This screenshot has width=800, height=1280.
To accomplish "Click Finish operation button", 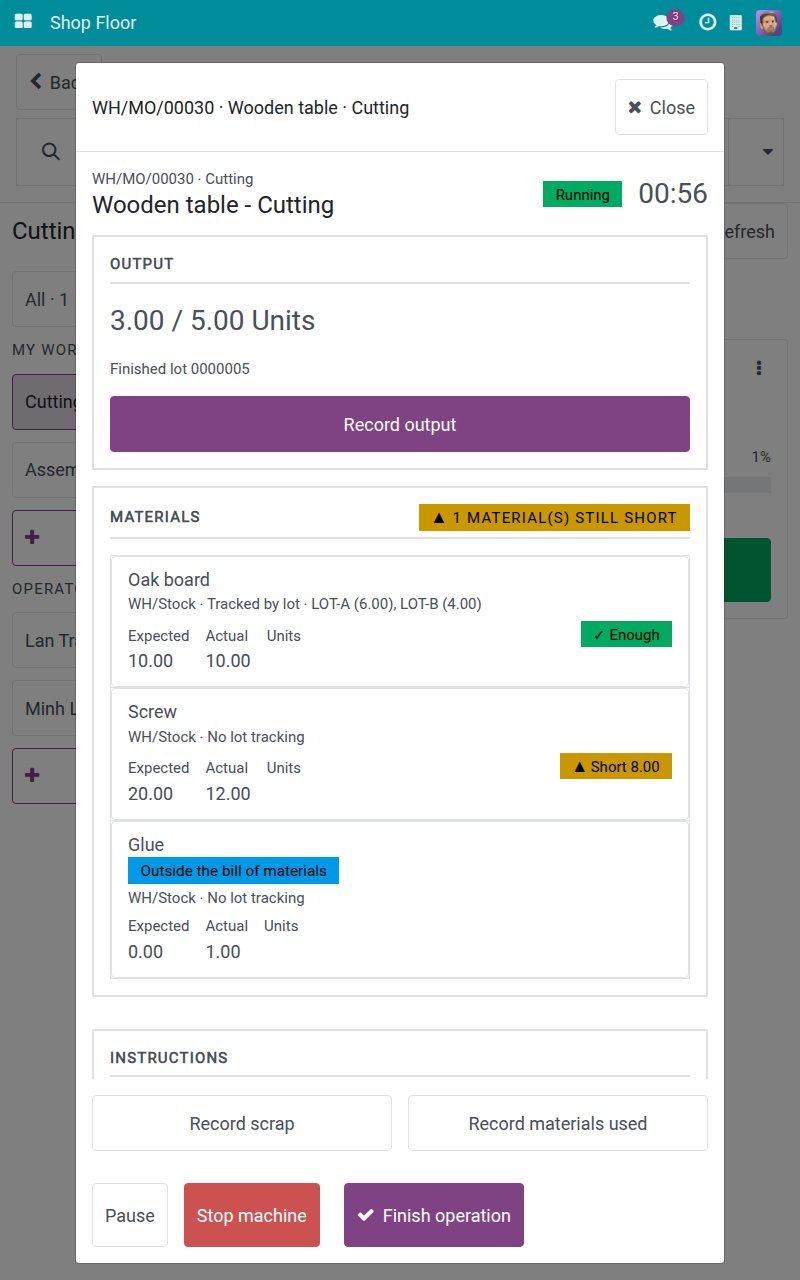I will pyautogui.click(x=434, y=1215).
